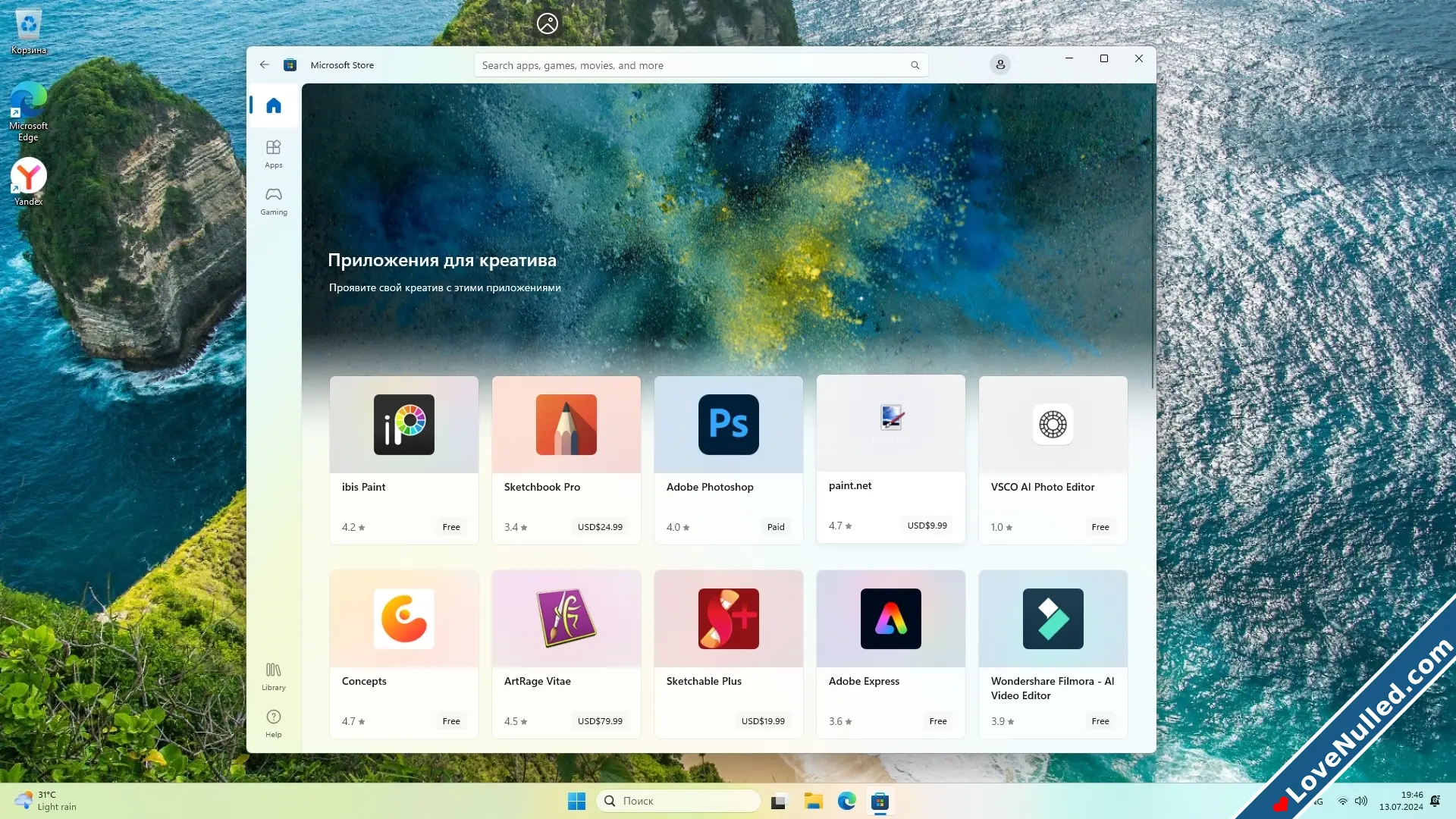Click the Wondershare Filmora - AI Video Editor title
Image resolution: width=1456 pixels, height=819 pixels.
pyautogui.click(x=1053, y=688)
